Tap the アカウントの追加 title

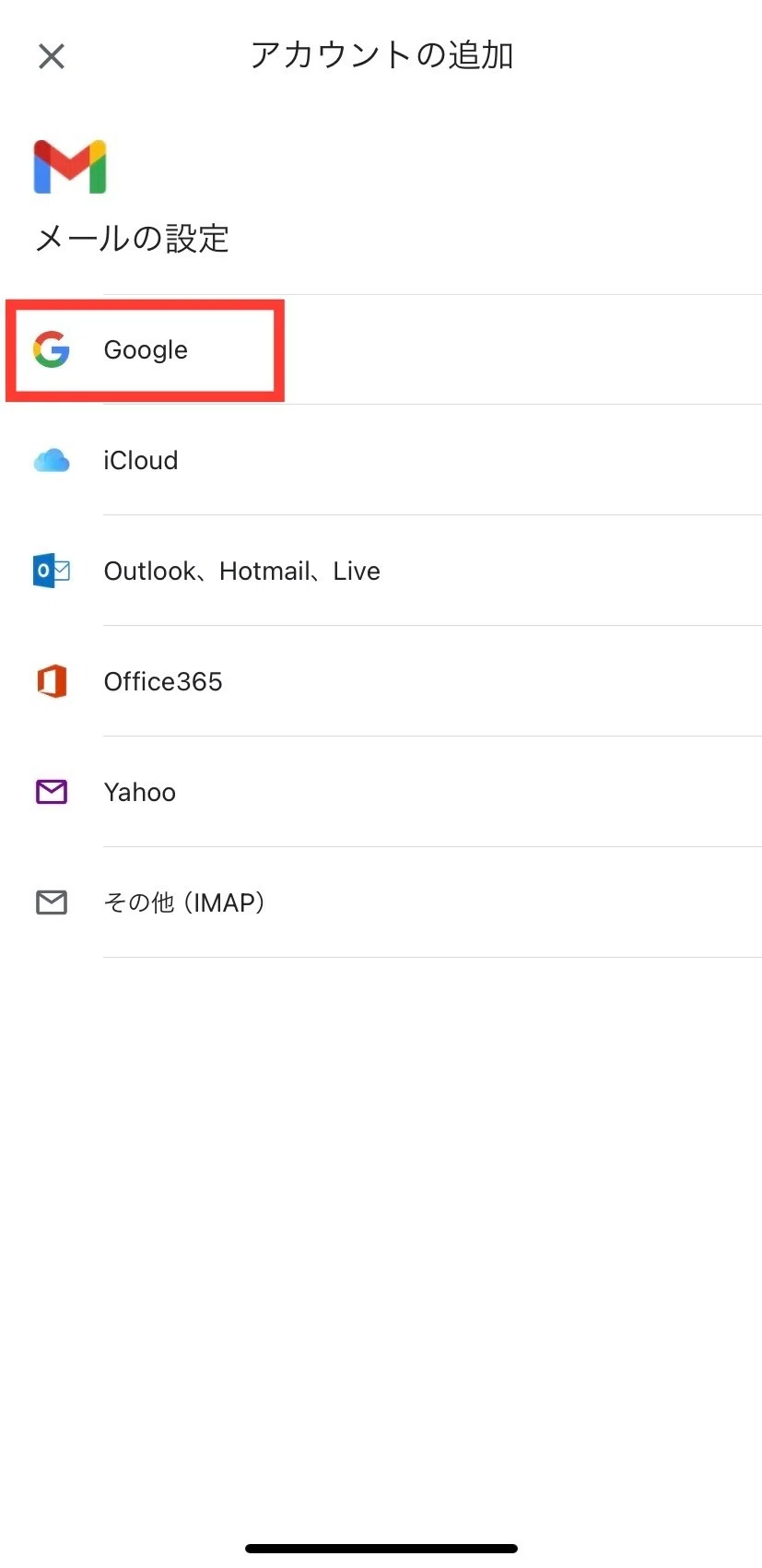[x=381, y=55]
